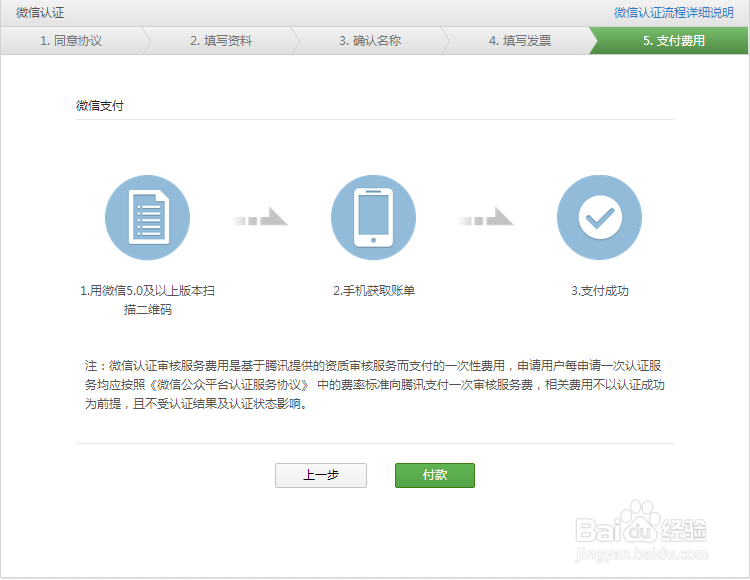Select step 5. 支付费用
Image resolution: width=750 pixels, height=580 pixels.
click(x=673, y=41)
